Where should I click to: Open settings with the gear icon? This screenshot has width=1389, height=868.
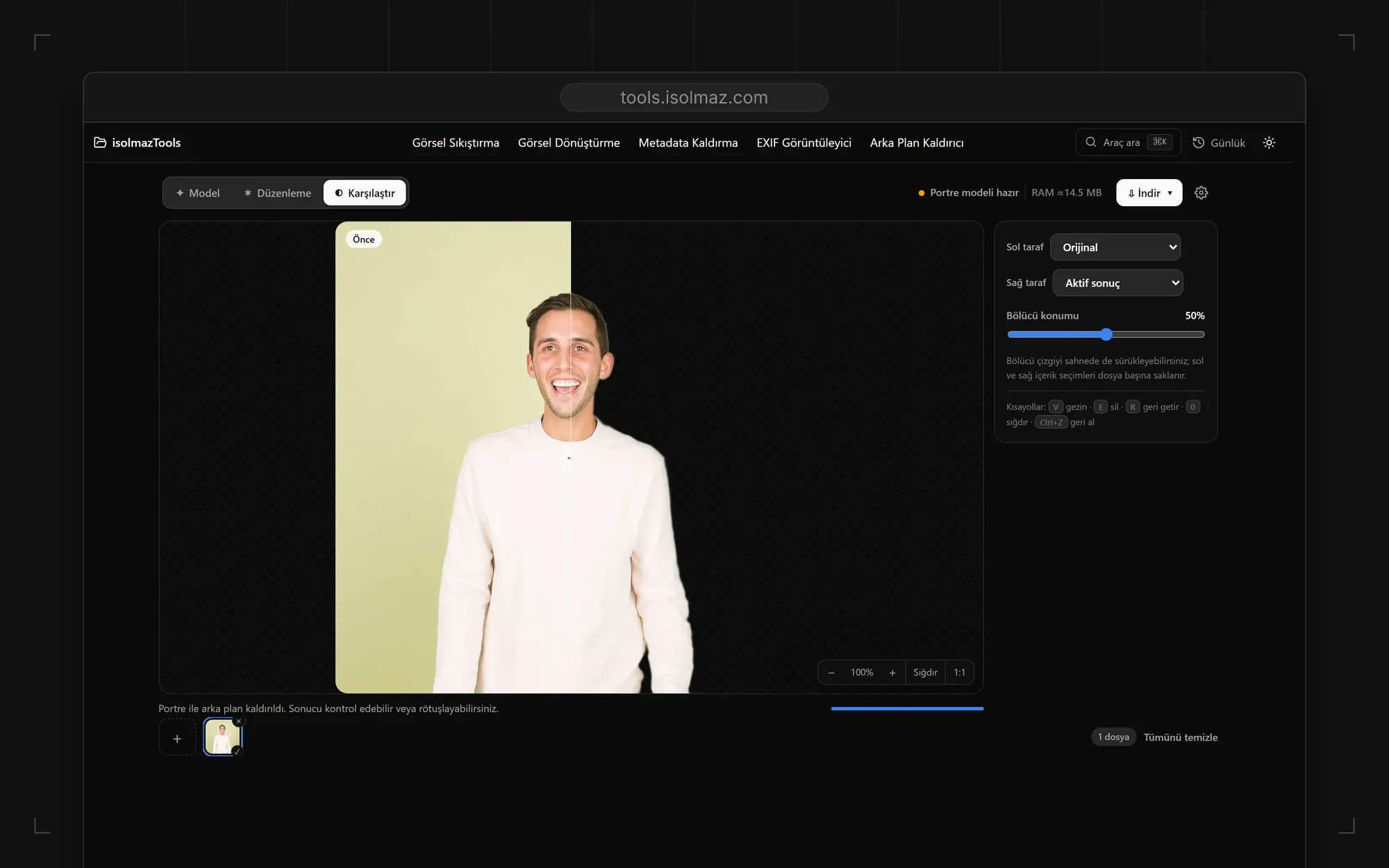[1201, 193]
